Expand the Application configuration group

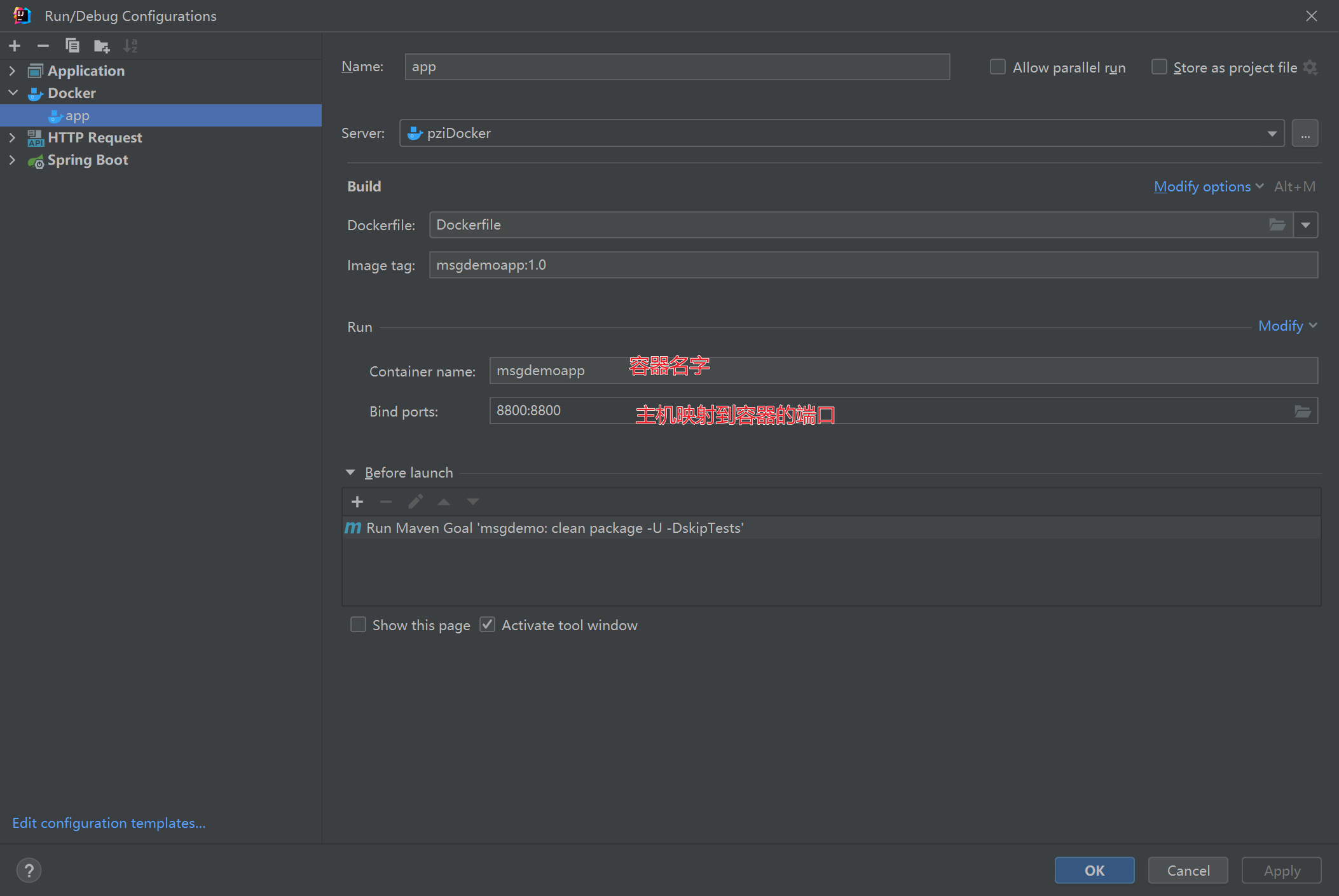pos(12,71)
